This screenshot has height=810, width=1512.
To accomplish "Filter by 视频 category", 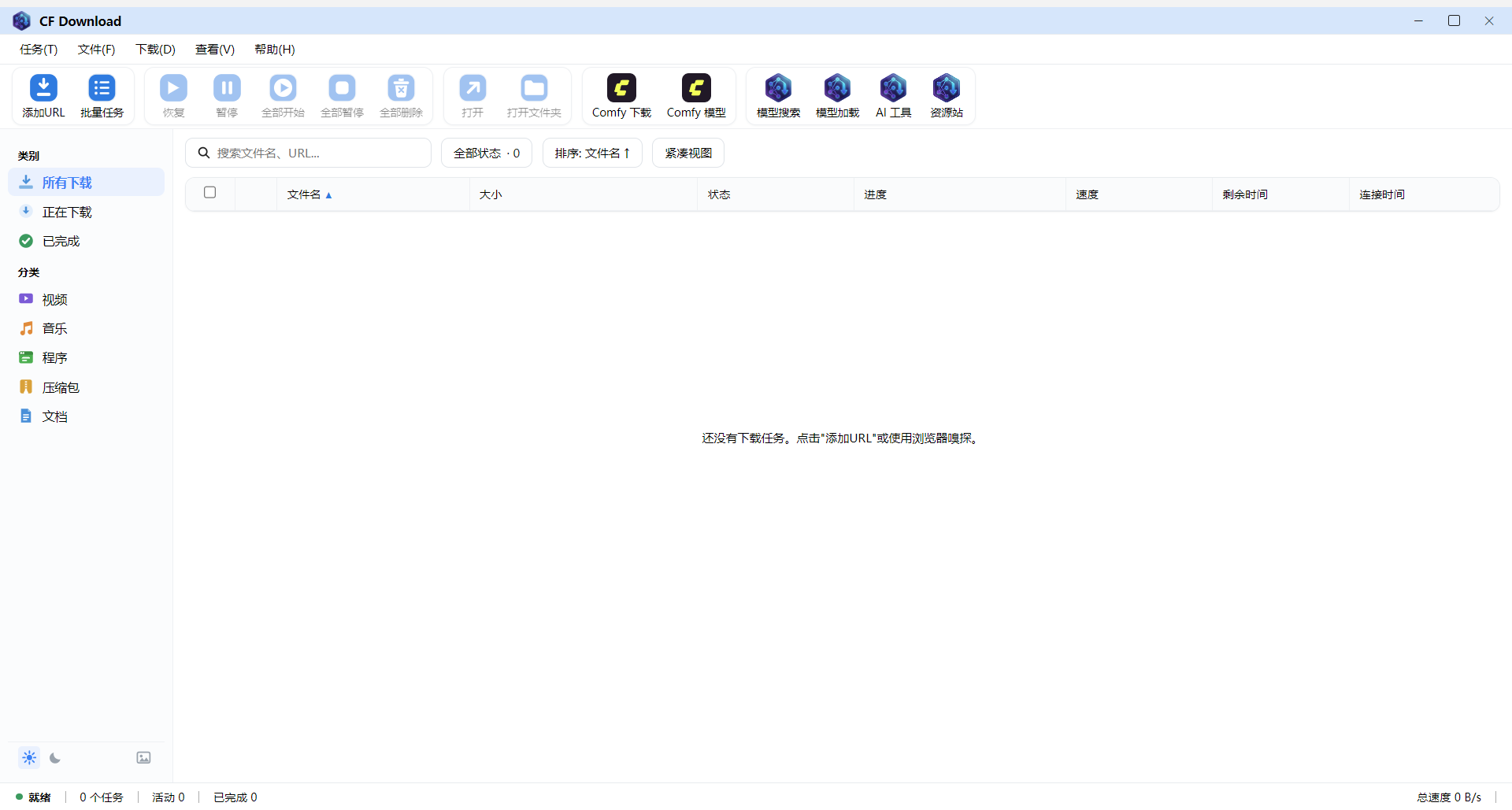I will click(87, 300).
